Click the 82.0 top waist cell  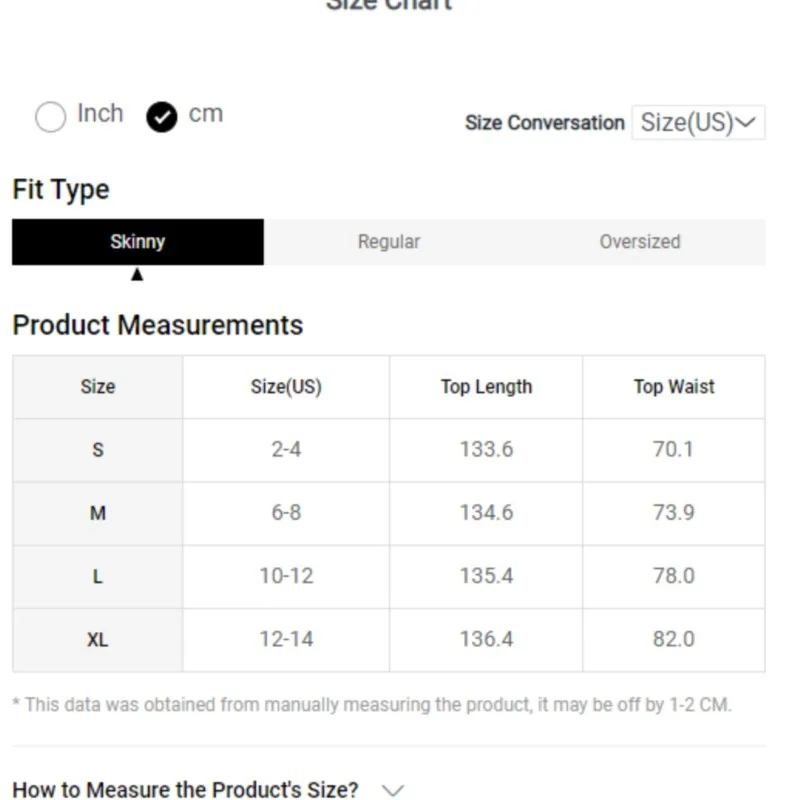tap(674, 640)
